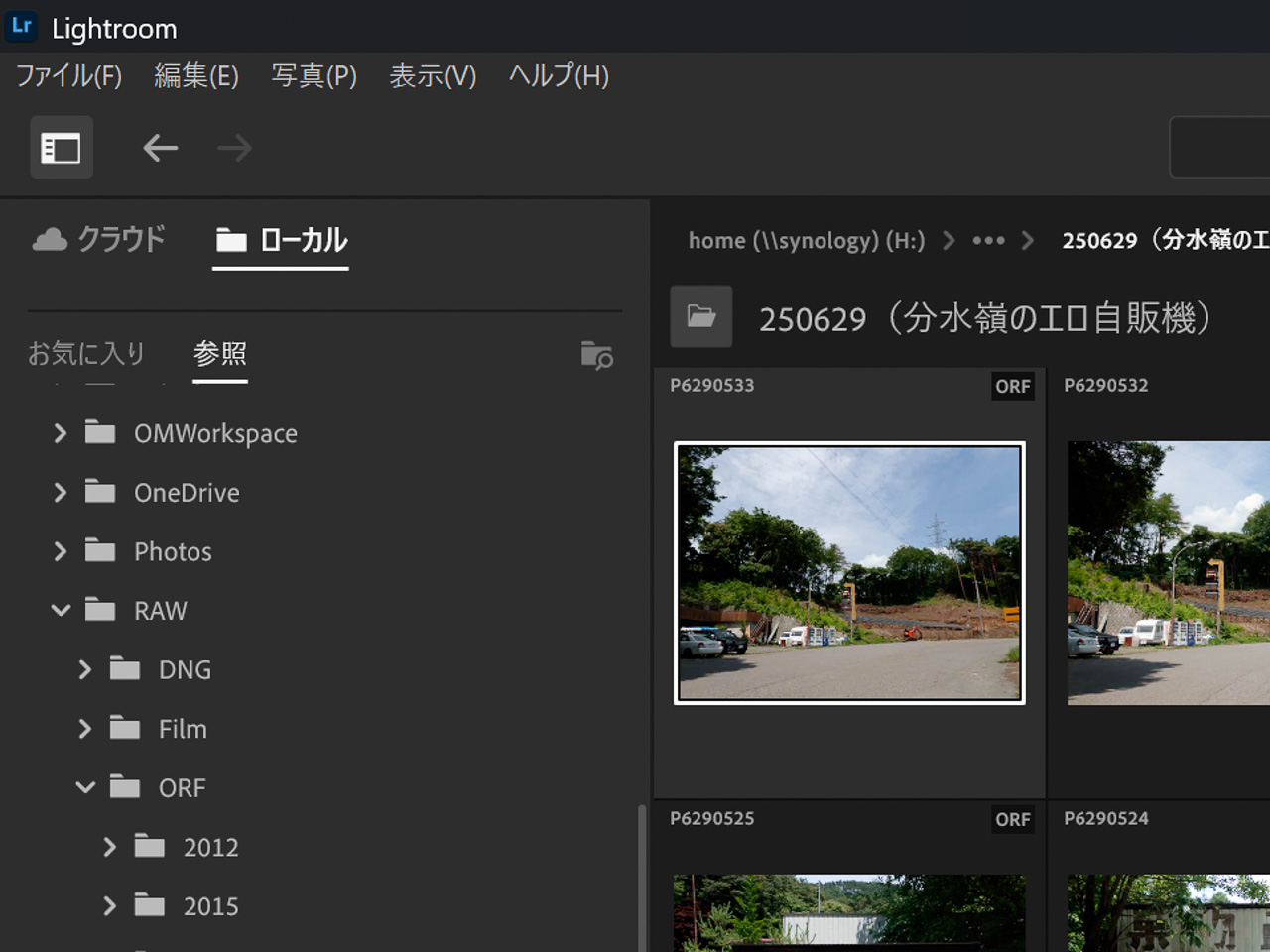
Task: Expand the Photos folder
Action: (x=61, y=551)
